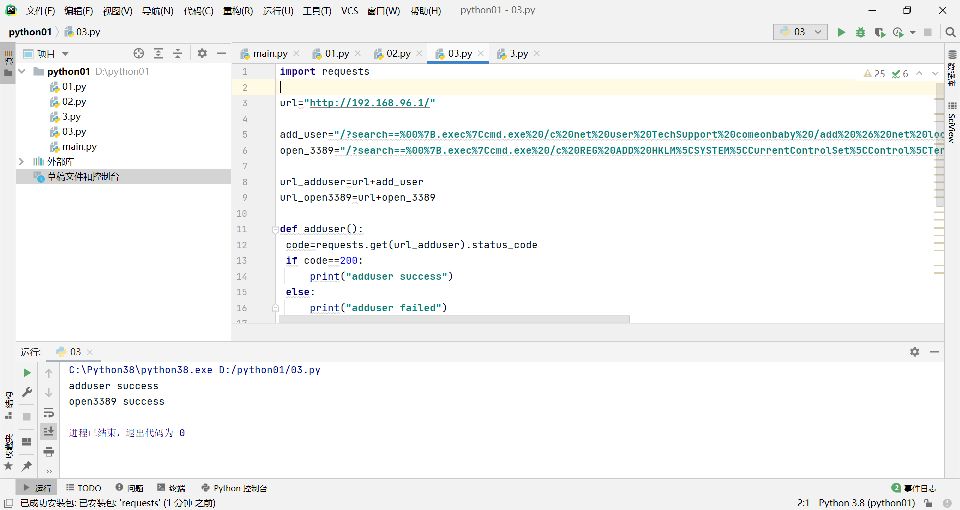
Task: Rerun 03 from the run panel play icon
Action: (27, 372)
